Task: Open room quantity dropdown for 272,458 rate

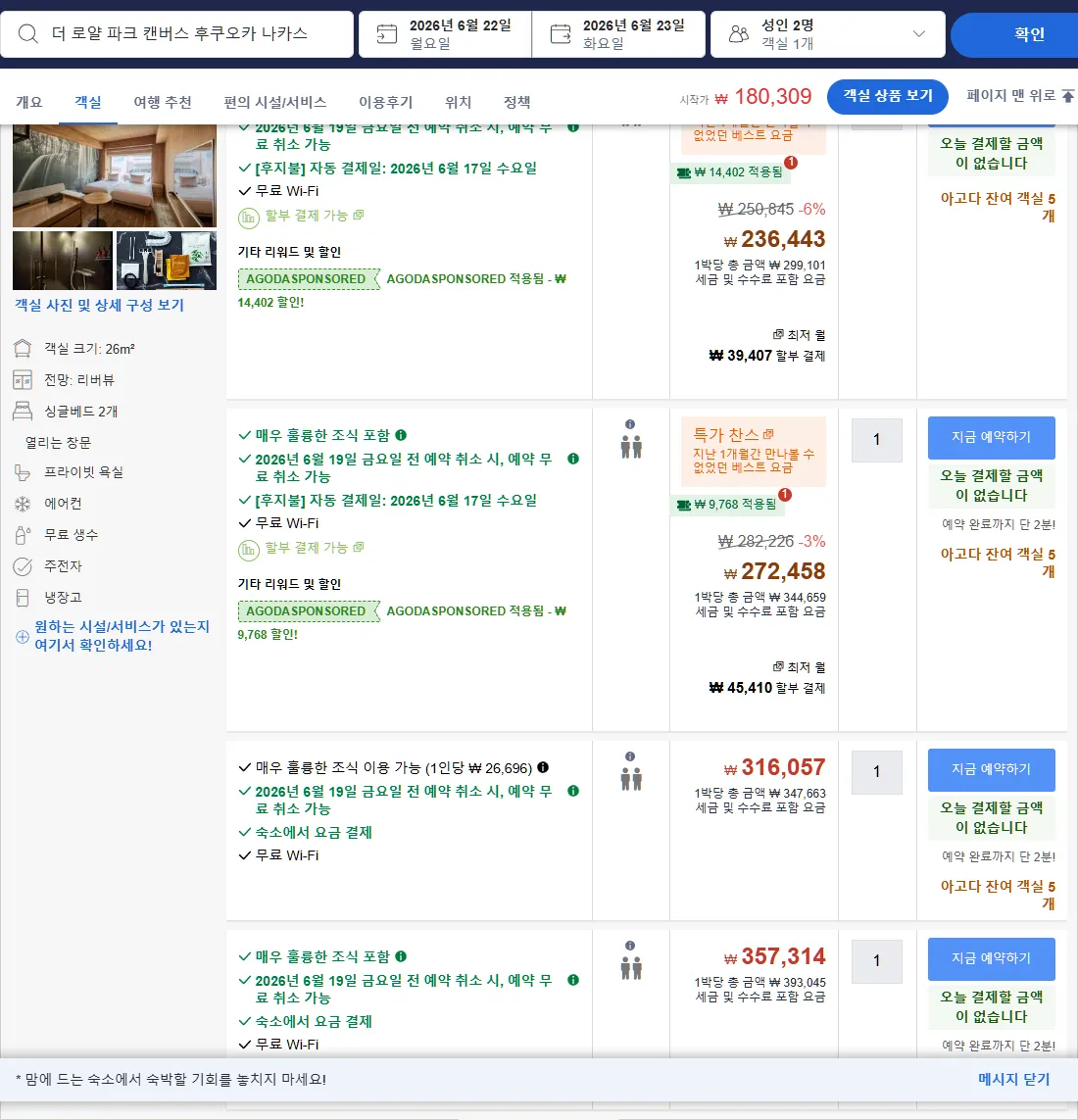Action: pos(876,439)
